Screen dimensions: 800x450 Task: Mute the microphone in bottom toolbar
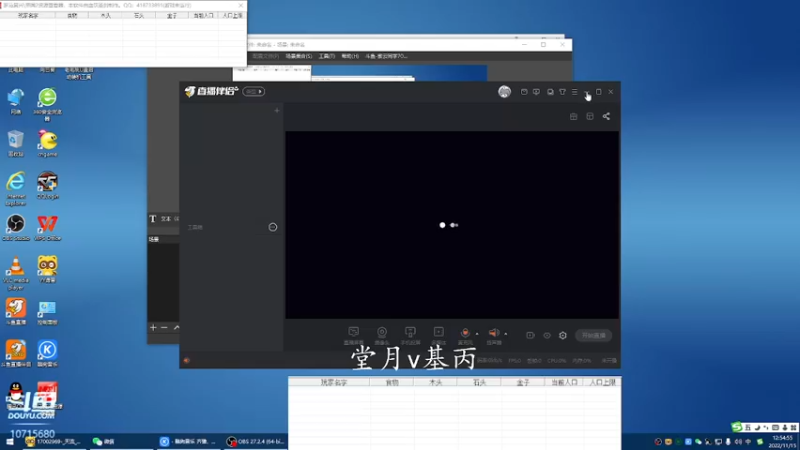click(465, 333)
